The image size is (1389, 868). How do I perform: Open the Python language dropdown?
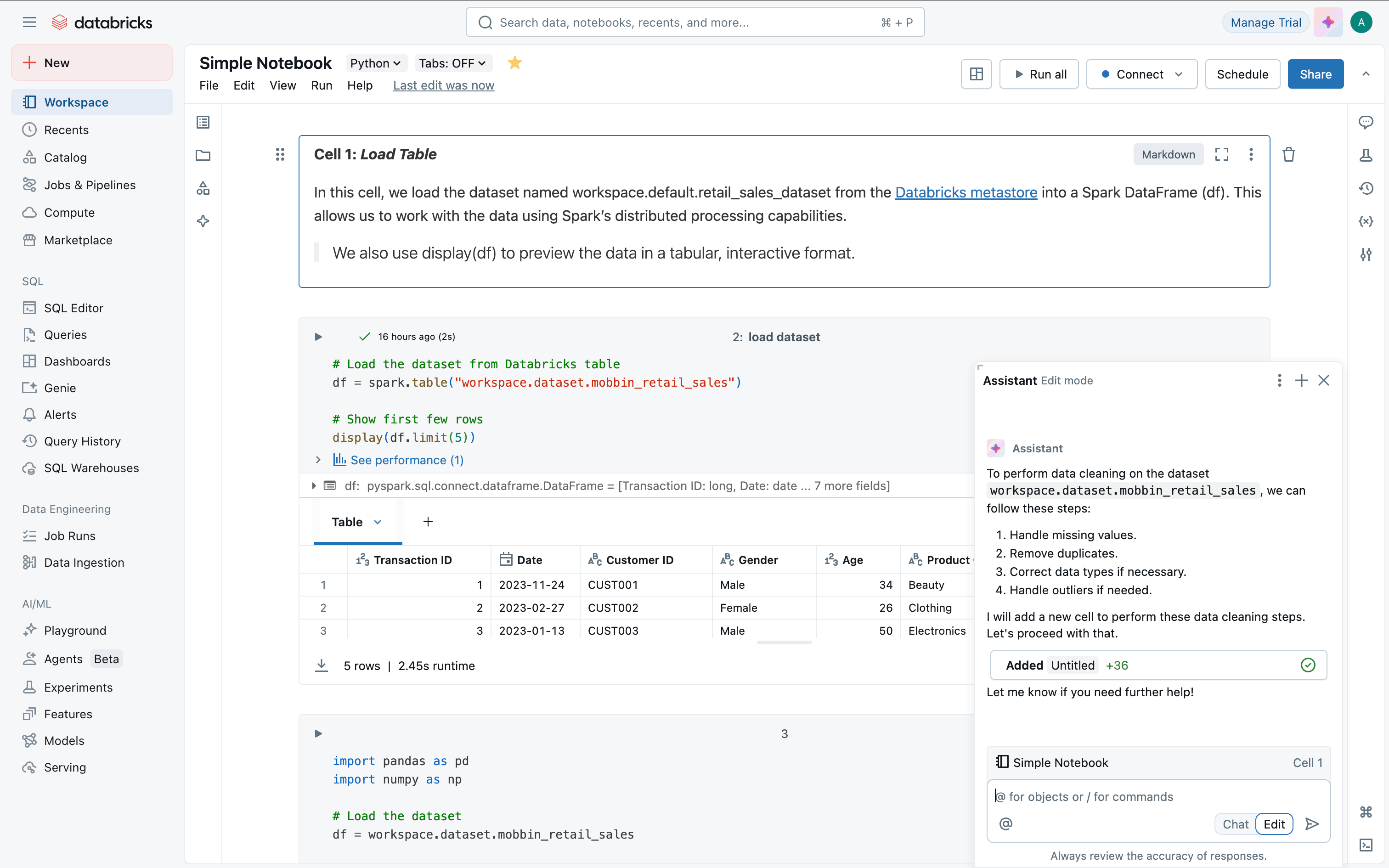tap(375, 63)
